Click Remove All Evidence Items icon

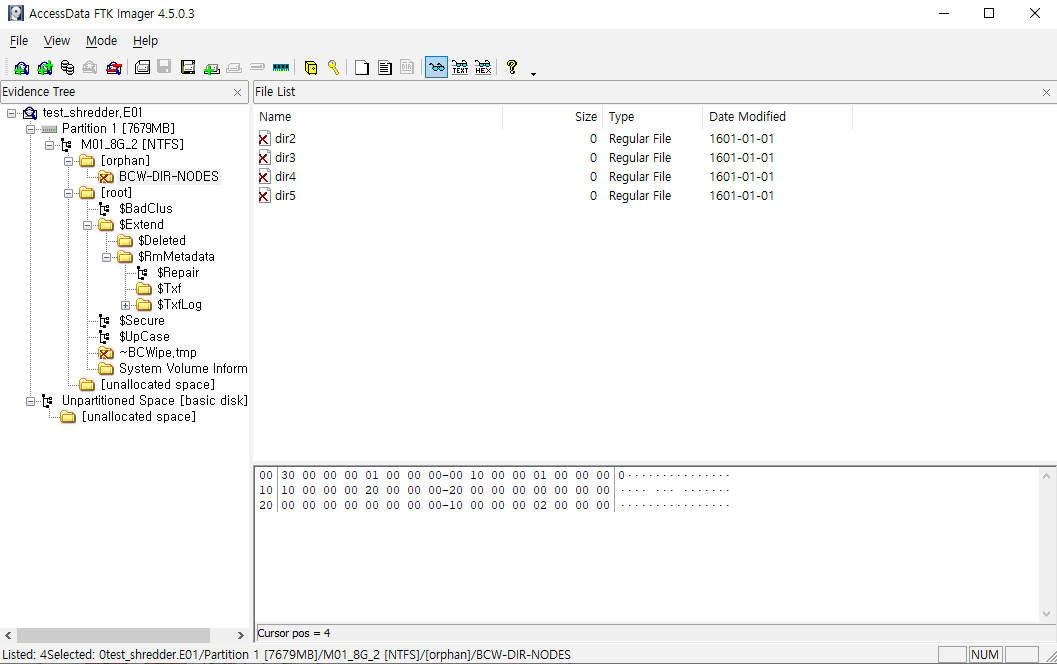pyautogui.click(x=114, y=67)
